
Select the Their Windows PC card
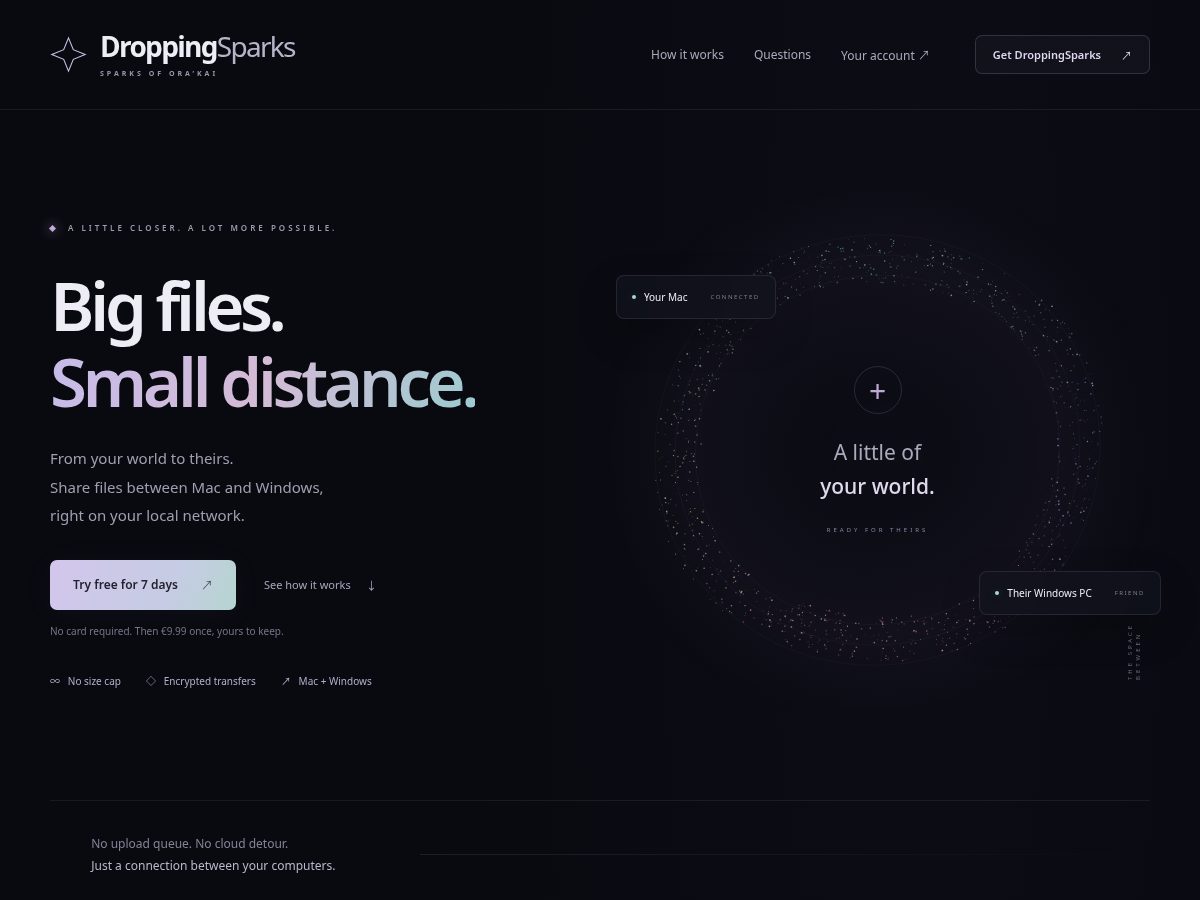click(x=1070, y=593)
